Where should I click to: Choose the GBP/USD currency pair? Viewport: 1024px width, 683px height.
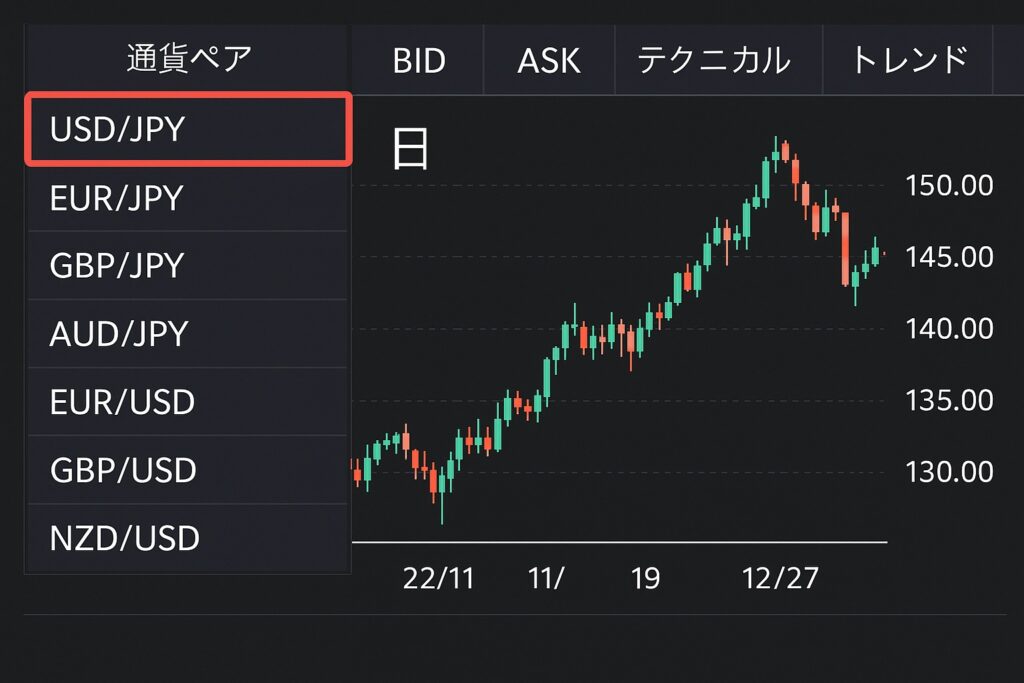click(x=187, y=469)
